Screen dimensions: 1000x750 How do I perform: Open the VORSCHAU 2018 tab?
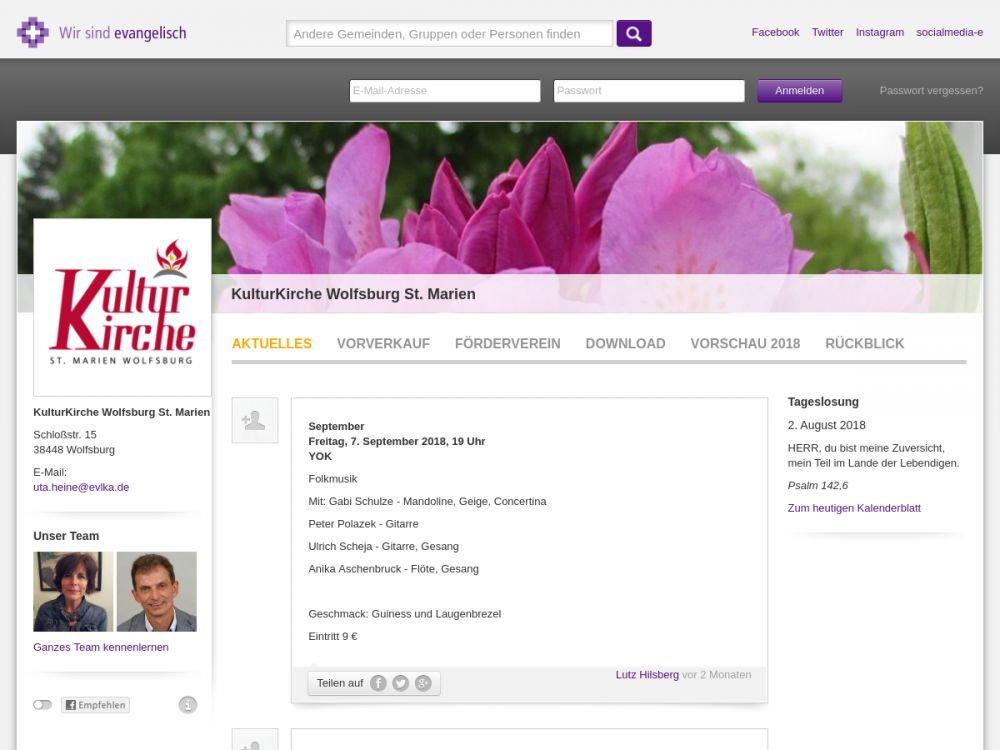(x=745, y=343)
